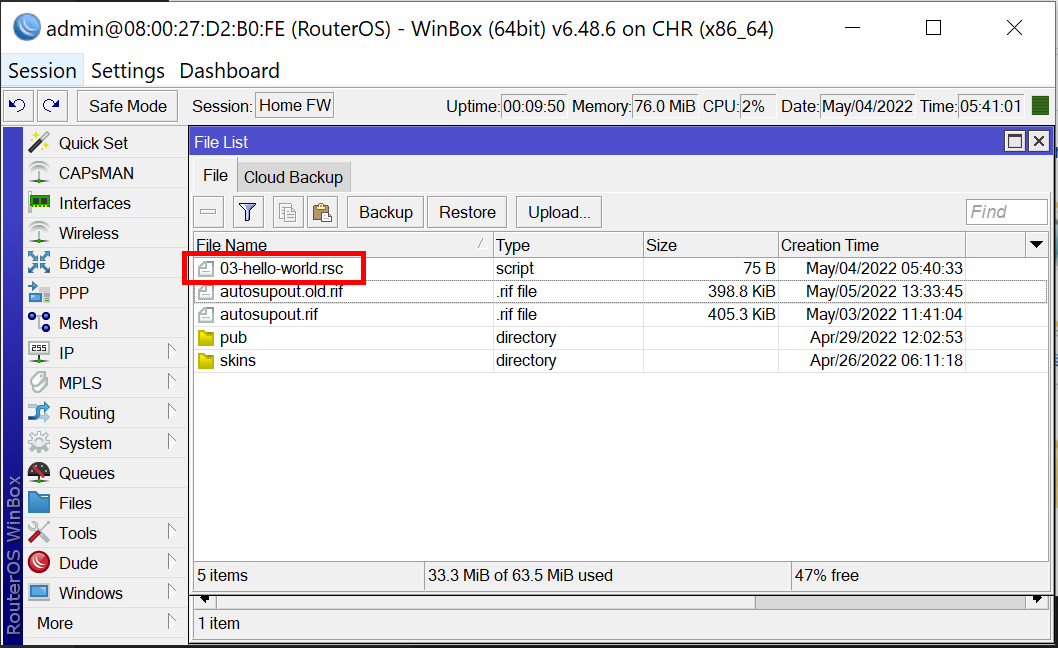
Task: Click the Redo arrow icon
Action: [x=52, y=105]
